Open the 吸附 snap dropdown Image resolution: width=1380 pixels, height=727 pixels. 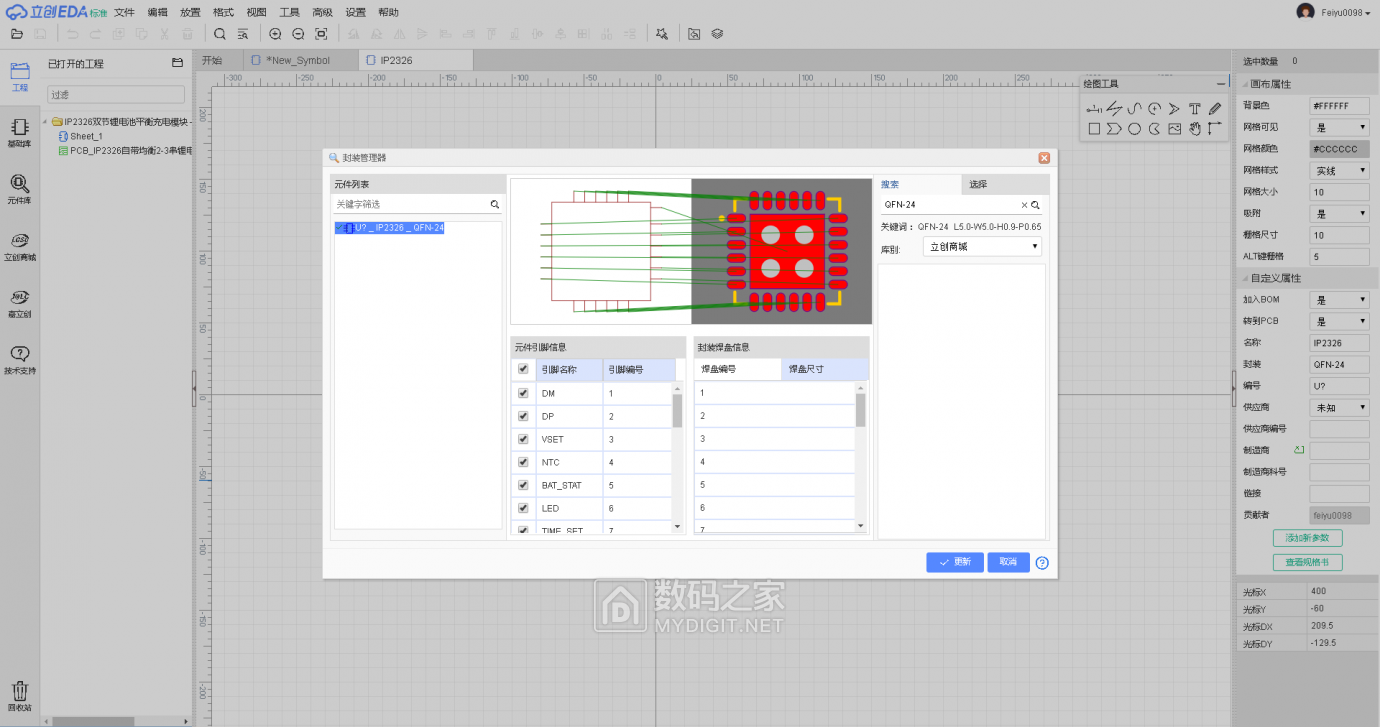click(x=1340, y=214)
